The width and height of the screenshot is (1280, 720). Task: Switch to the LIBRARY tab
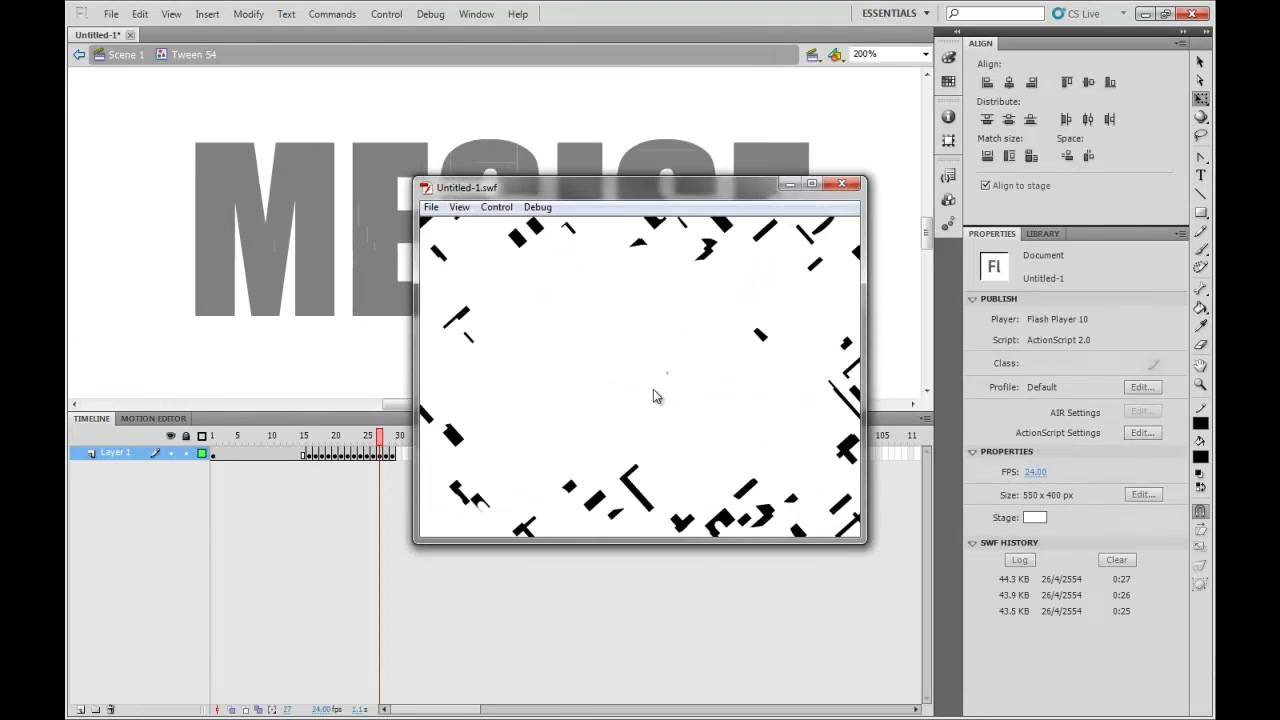(1042, 234)
